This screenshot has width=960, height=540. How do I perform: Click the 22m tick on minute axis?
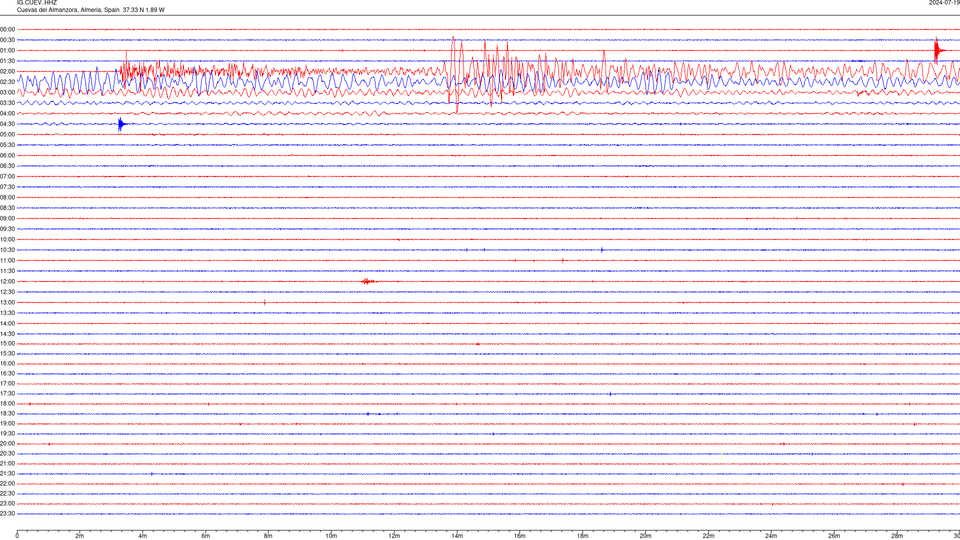pyautogui.click(x=708, y=536)
